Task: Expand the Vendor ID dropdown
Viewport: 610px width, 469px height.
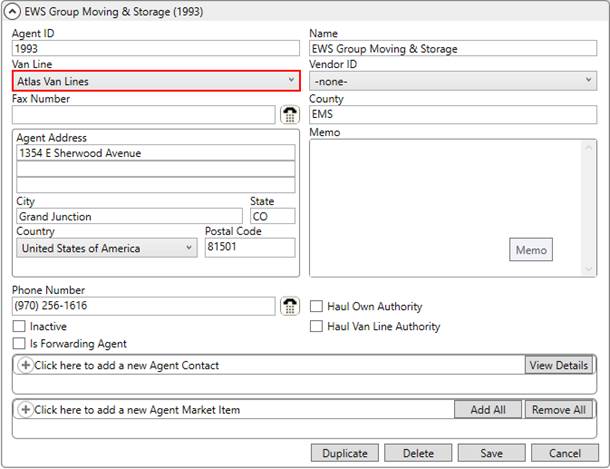Action: 453,81
